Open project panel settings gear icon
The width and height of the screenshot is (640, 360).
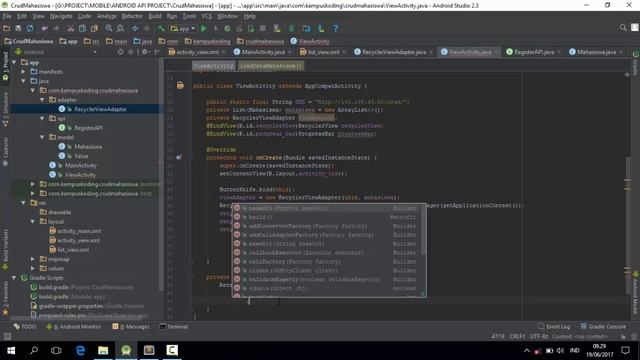point(144,52)
